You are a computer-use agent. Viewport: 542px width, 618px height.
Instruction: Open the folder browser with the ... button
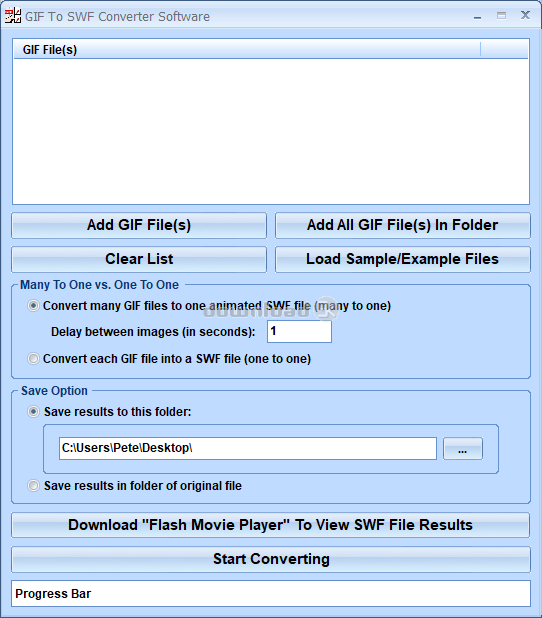click(463, 449)
